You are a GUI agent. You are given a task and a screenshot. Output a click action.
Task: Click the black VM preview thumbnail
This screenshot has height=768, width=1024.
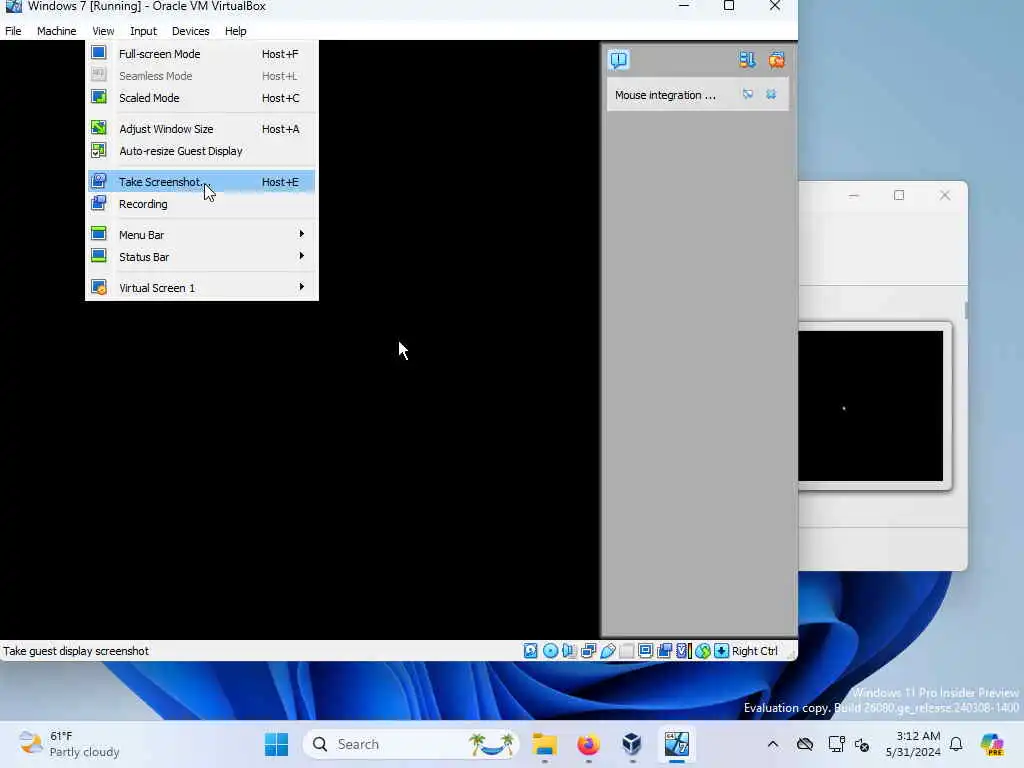coord(871,406)
